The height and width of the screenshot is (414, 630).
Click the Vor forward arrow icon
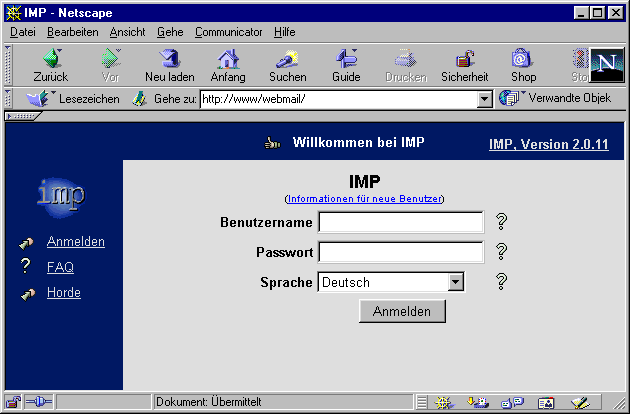[110, 58]
